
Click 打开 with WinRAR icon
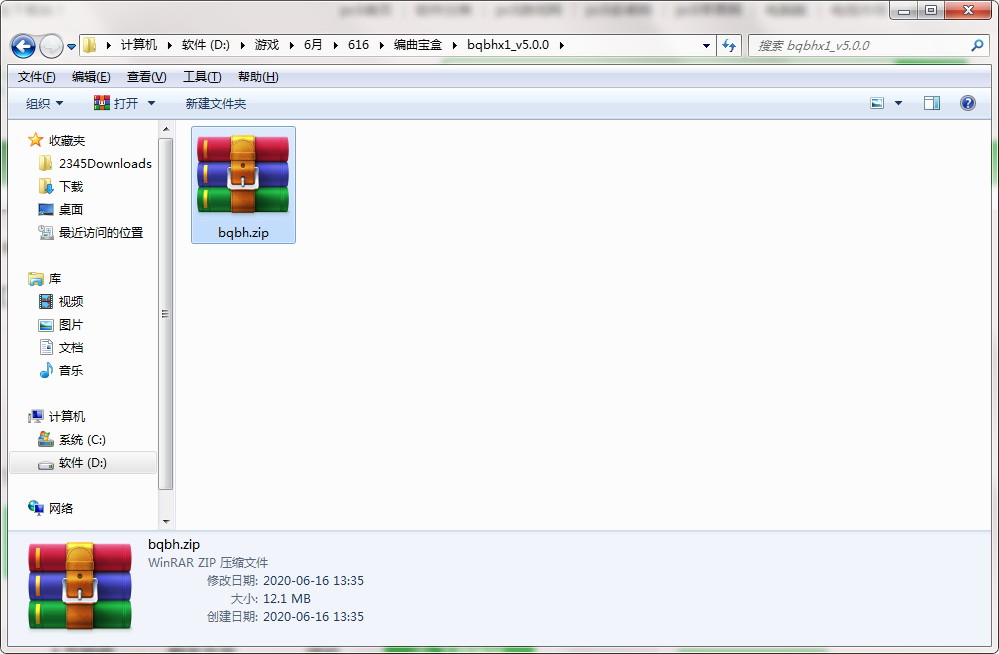pos(116,103)
